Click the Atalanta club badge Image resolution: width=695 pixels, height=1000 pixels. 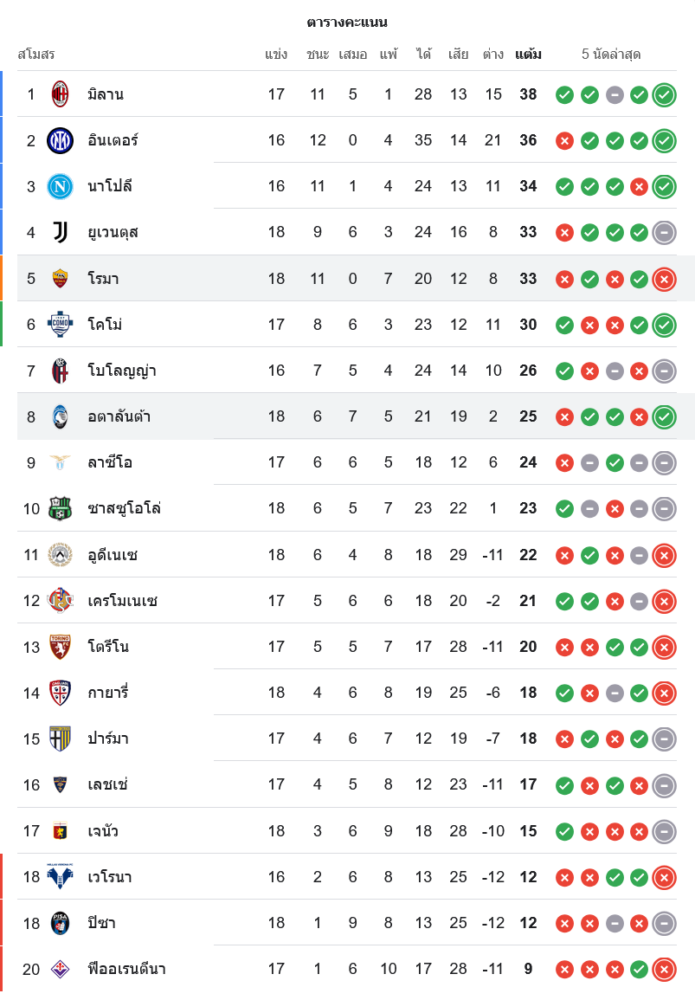click(x=60, y=416)
